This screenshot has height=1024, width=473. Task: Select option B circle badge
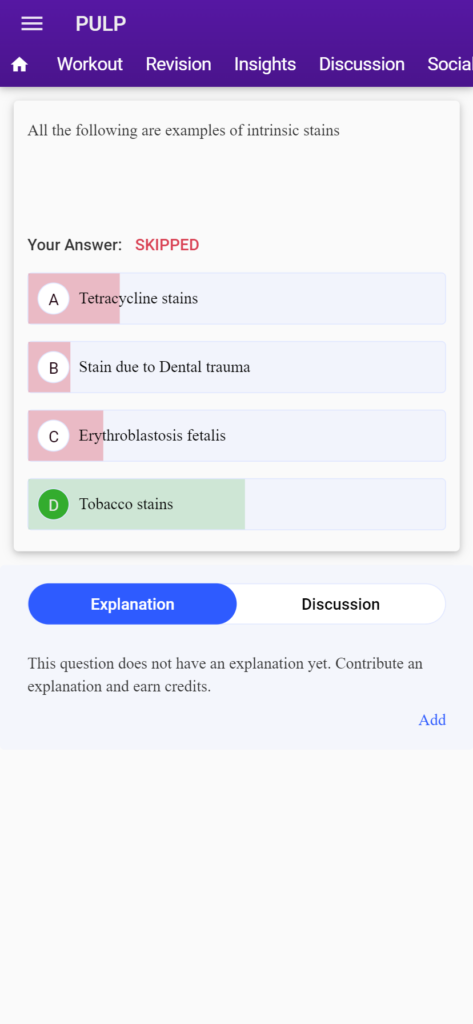(x=54, y=368)
